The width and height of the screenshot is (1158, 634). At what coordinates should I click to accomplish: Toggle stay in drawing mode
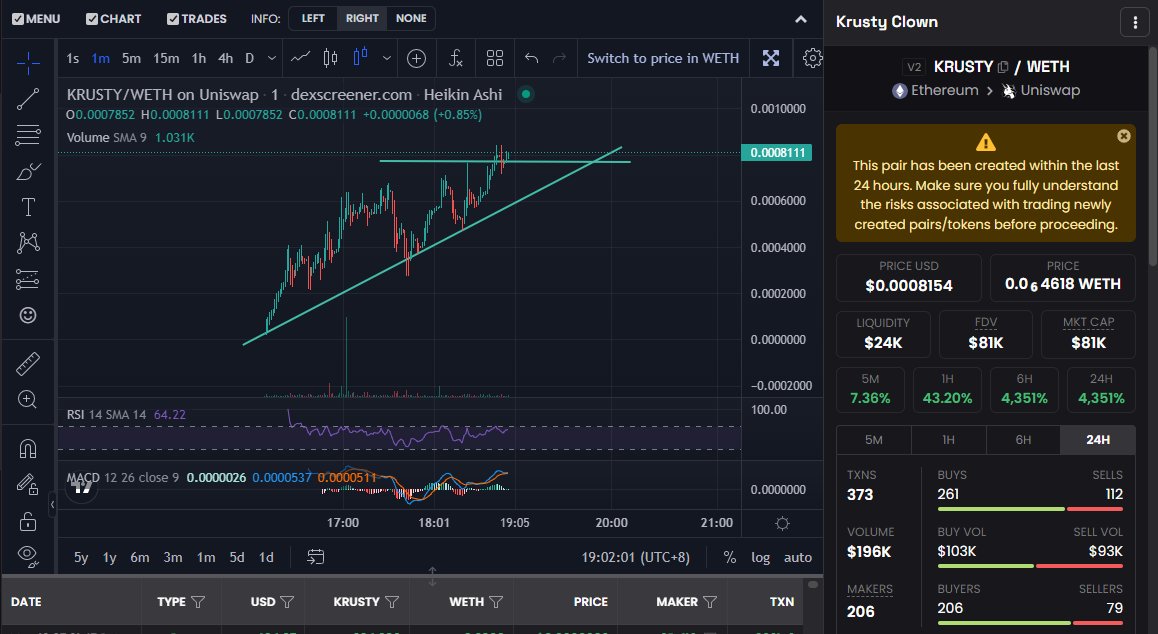[28, 485]
